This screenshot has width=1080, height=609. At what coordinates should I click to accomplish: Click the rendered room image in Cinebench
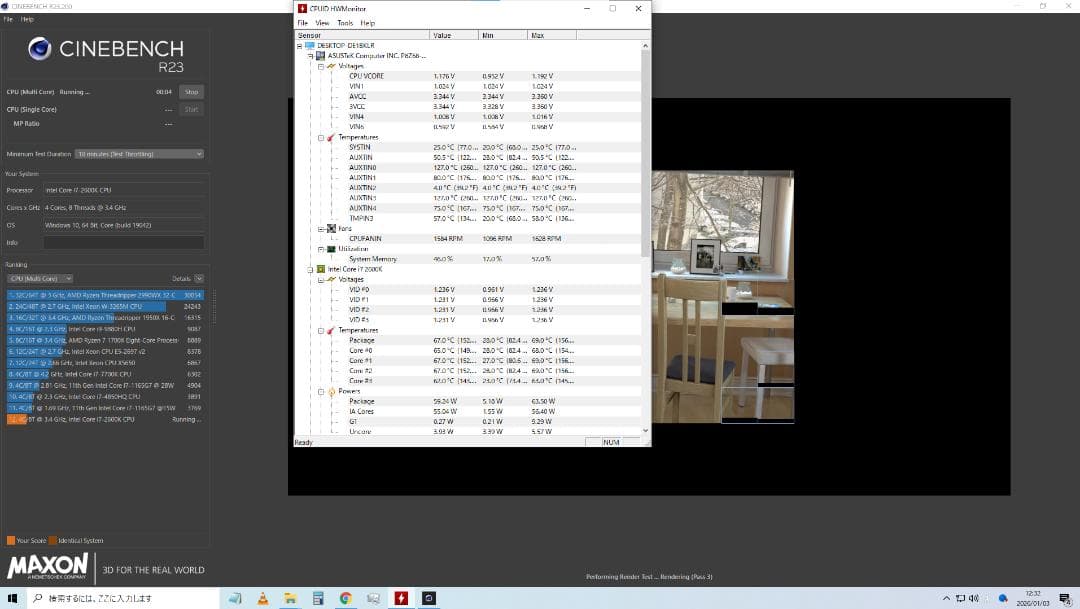[723, 297]
